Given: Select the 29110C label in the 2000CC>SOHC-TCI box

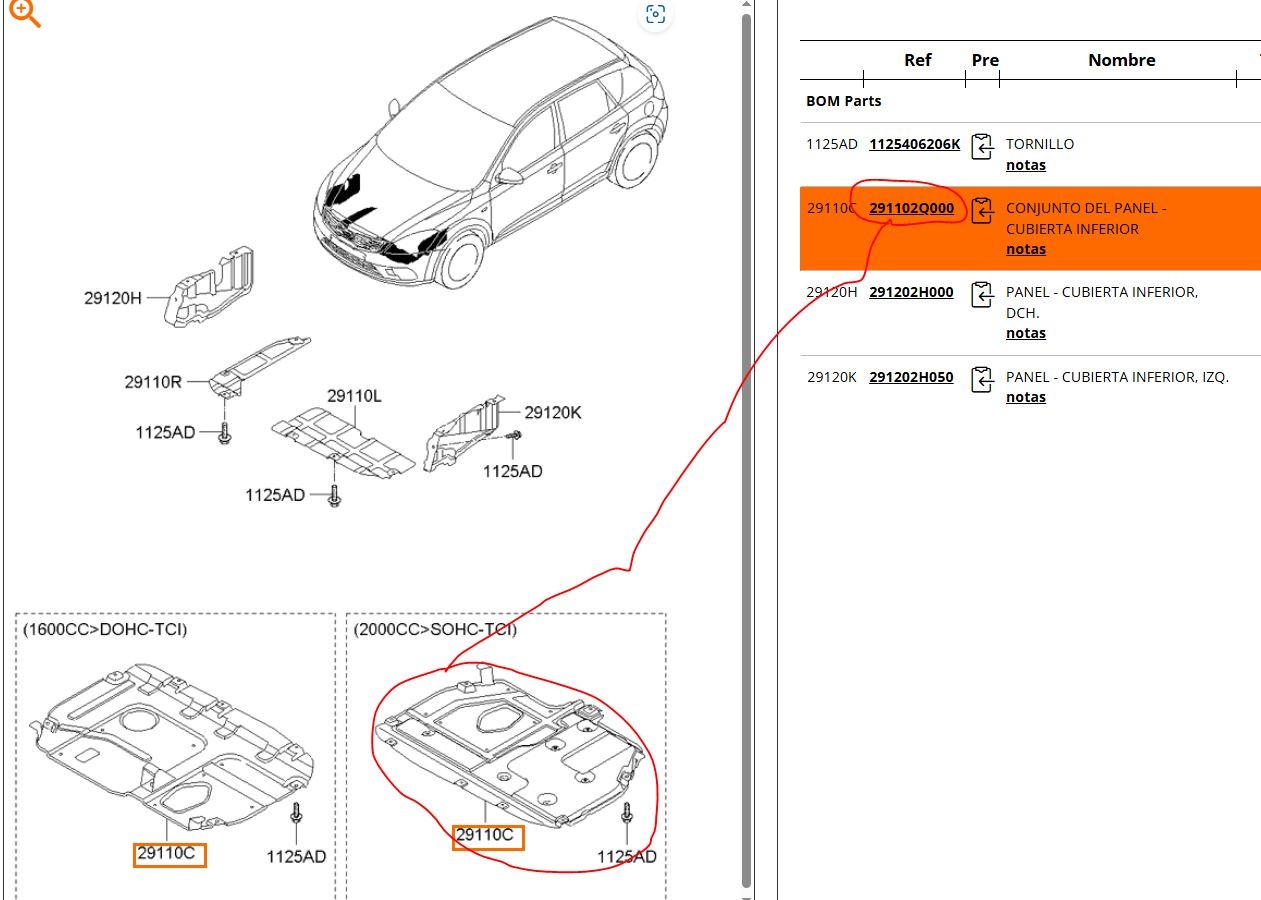Looking at the screenshot, I should [487, 835].
